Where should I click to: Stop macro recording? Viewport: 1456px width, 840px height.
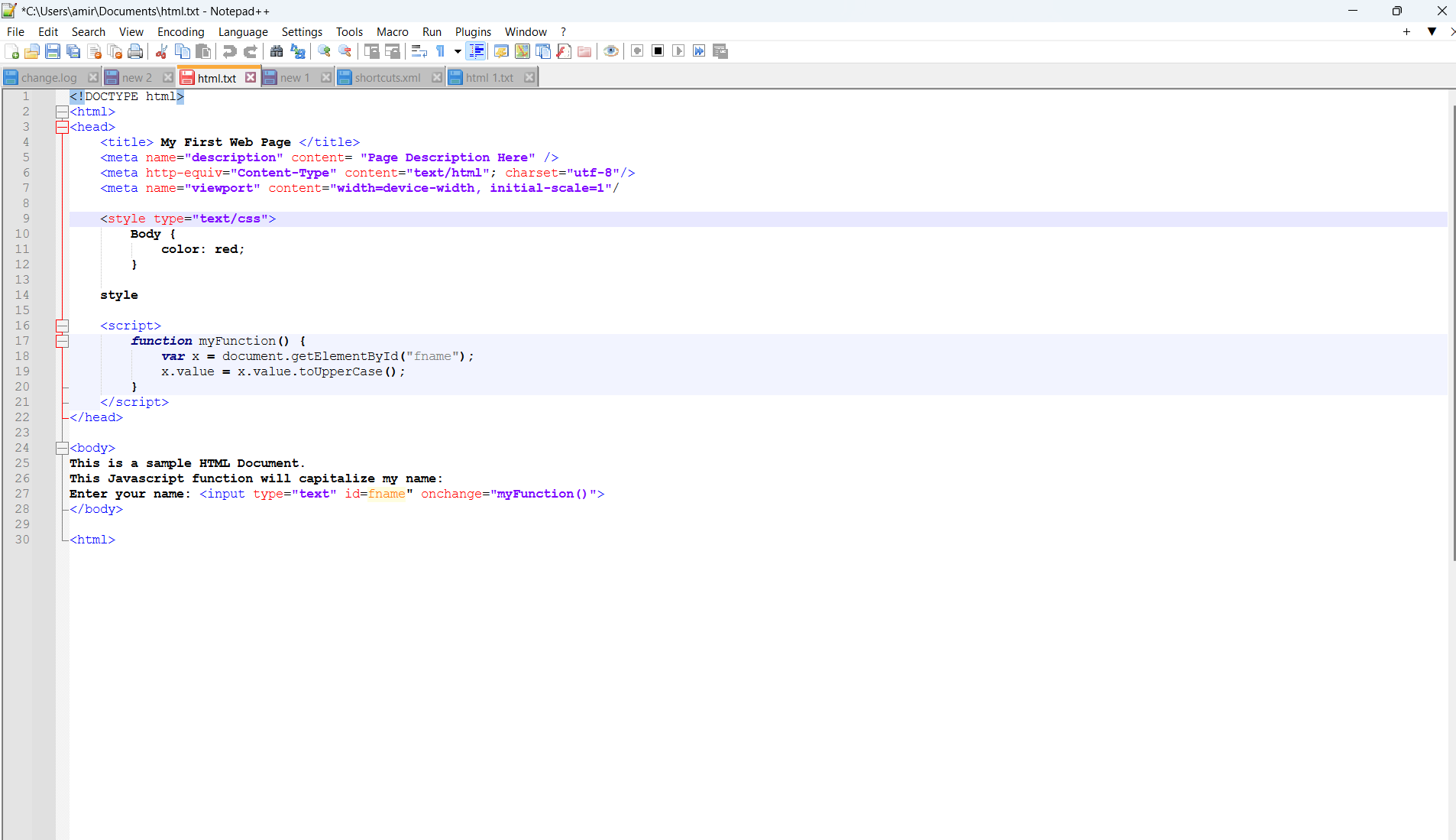658,51
